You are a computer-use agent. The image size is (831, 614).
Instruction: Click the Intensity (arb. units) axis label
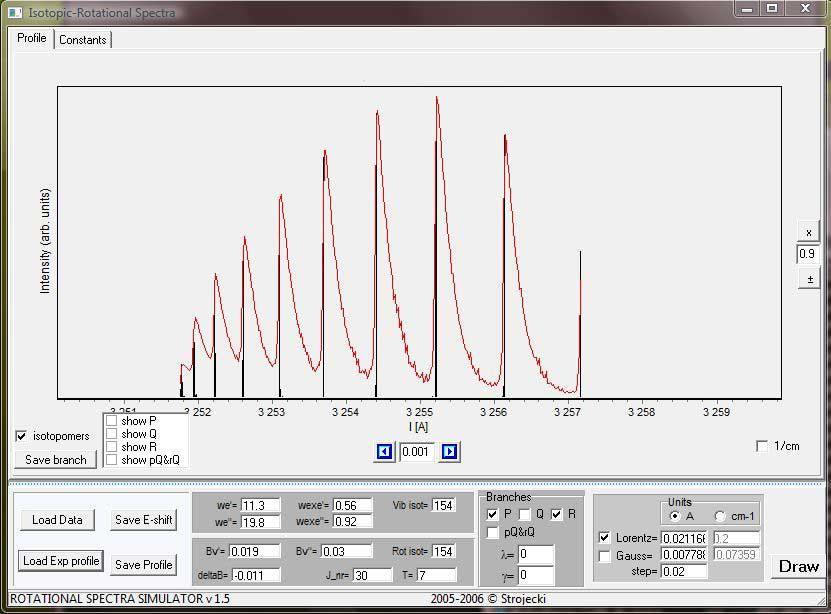pos(45,241)
